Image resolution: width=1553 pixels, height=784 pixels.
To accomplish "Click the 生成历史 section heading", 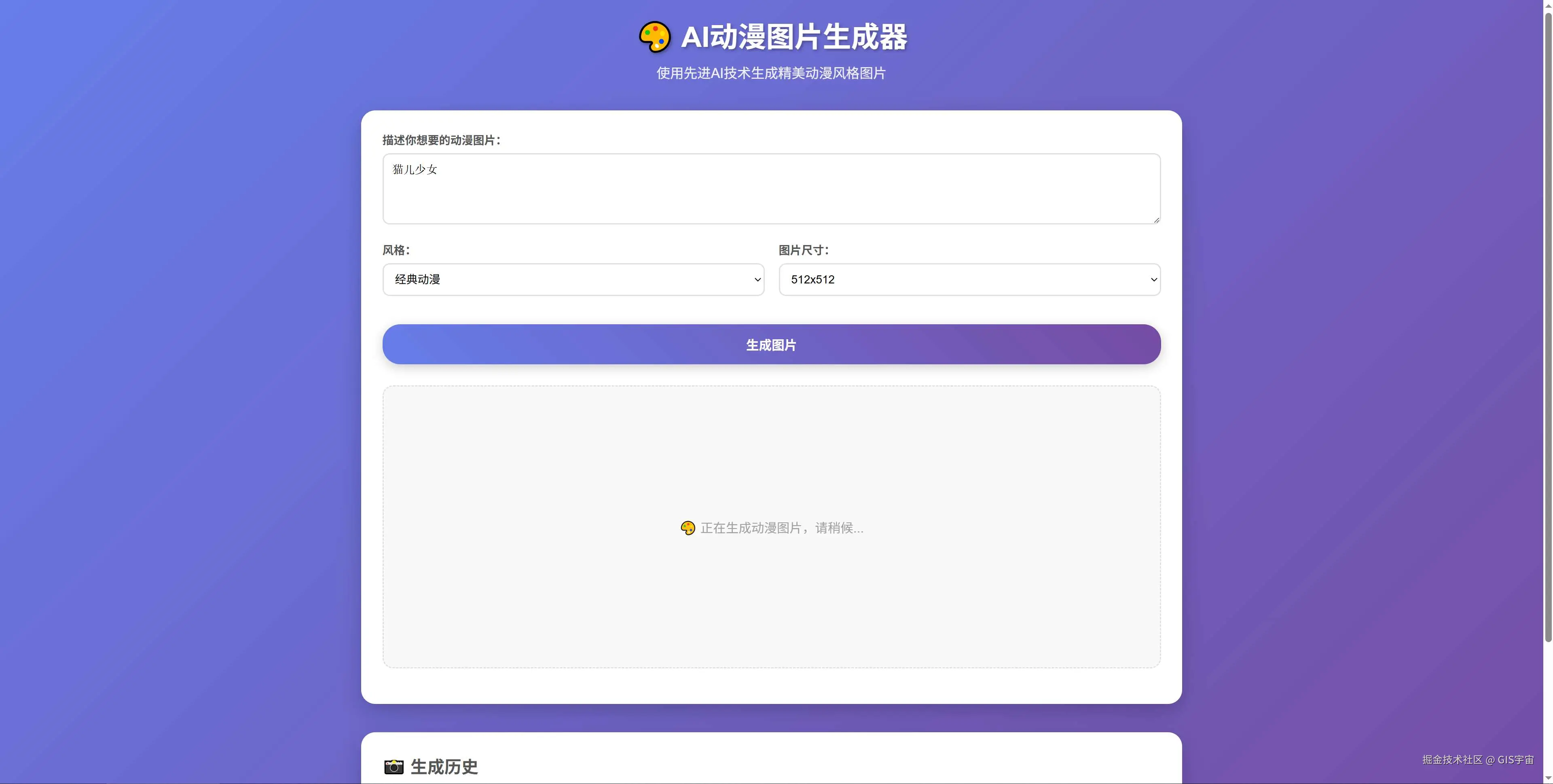I will coord(444,767).
